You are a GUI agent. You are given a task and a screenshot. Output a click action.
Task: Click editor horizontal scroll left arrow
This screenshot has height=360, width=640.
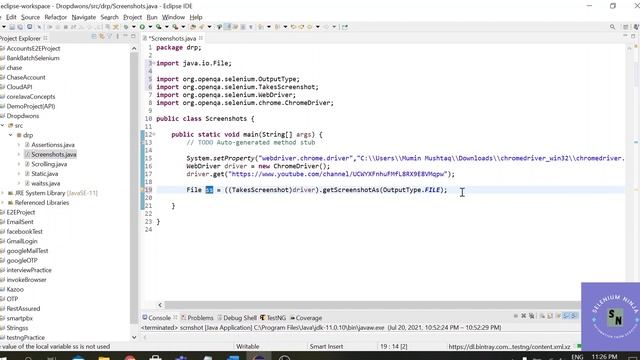[160, 305]
